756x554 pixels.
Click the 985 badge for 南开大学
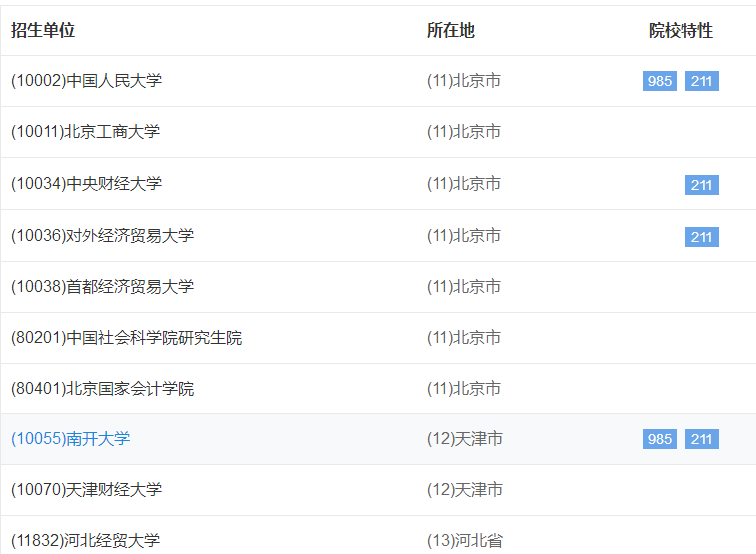point(660,439)
